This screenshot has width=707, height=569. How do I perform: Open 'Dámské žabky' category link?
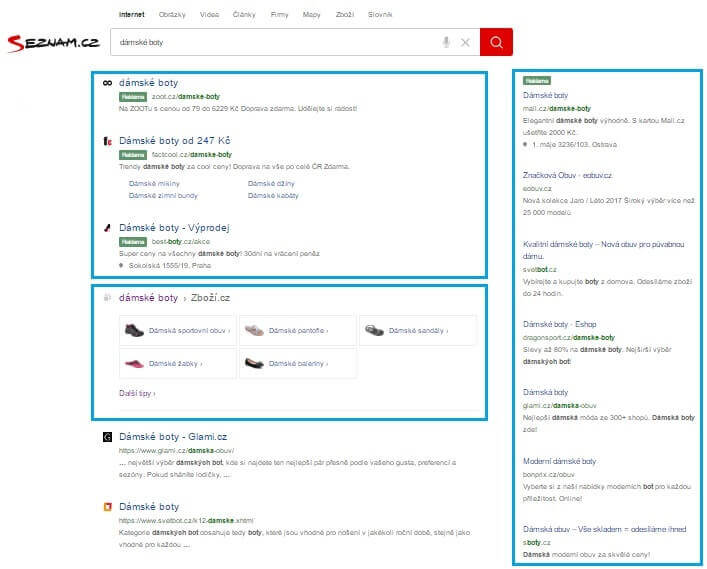click(x=175, y=363)
